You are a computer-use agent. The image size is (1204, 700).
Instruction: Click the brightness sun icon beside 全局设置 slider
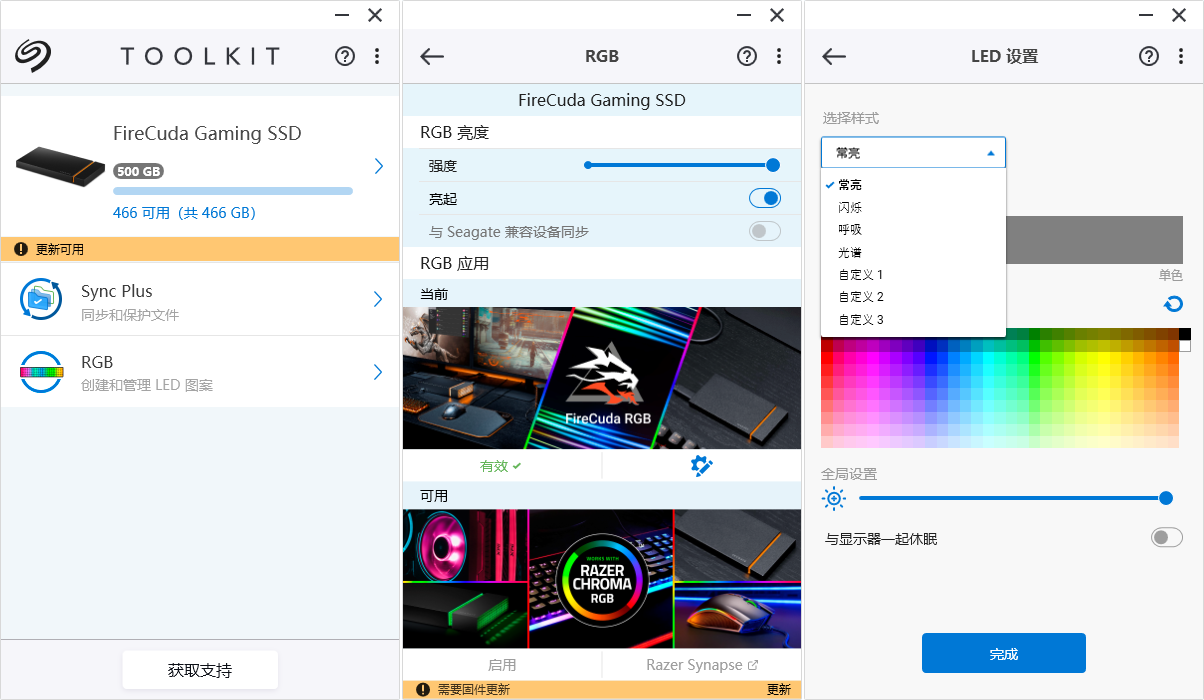pos(834,497)
